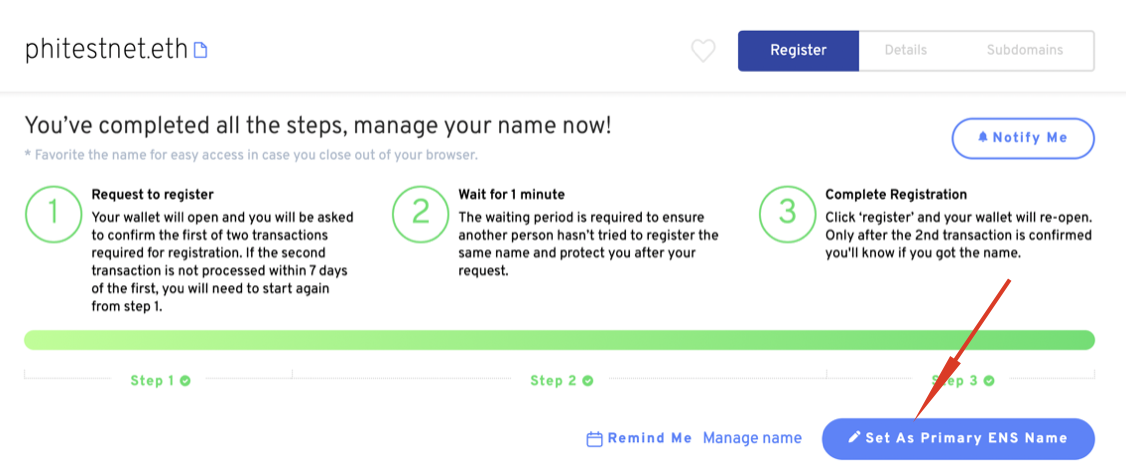The image size is (1126, 476).
Task: Switch to the Register tab
Action: pos(799,50)
